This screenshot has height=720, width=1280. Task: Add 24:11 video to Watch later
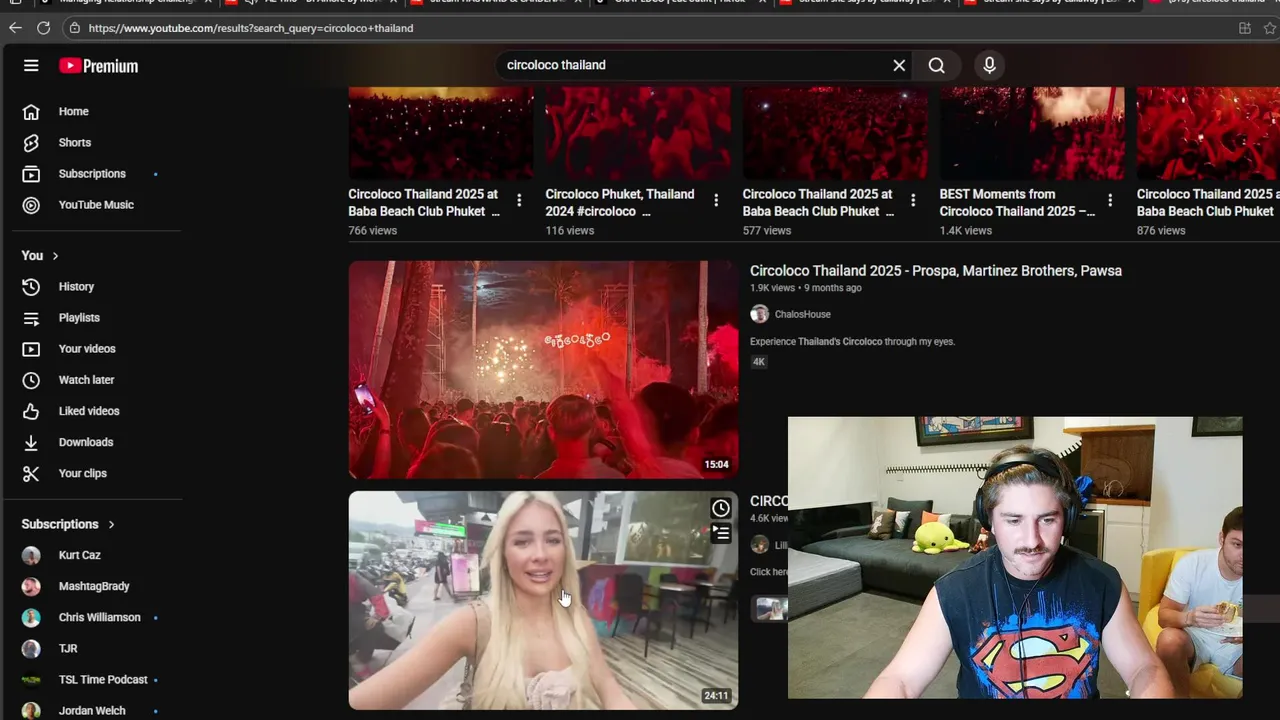point(721,508)
